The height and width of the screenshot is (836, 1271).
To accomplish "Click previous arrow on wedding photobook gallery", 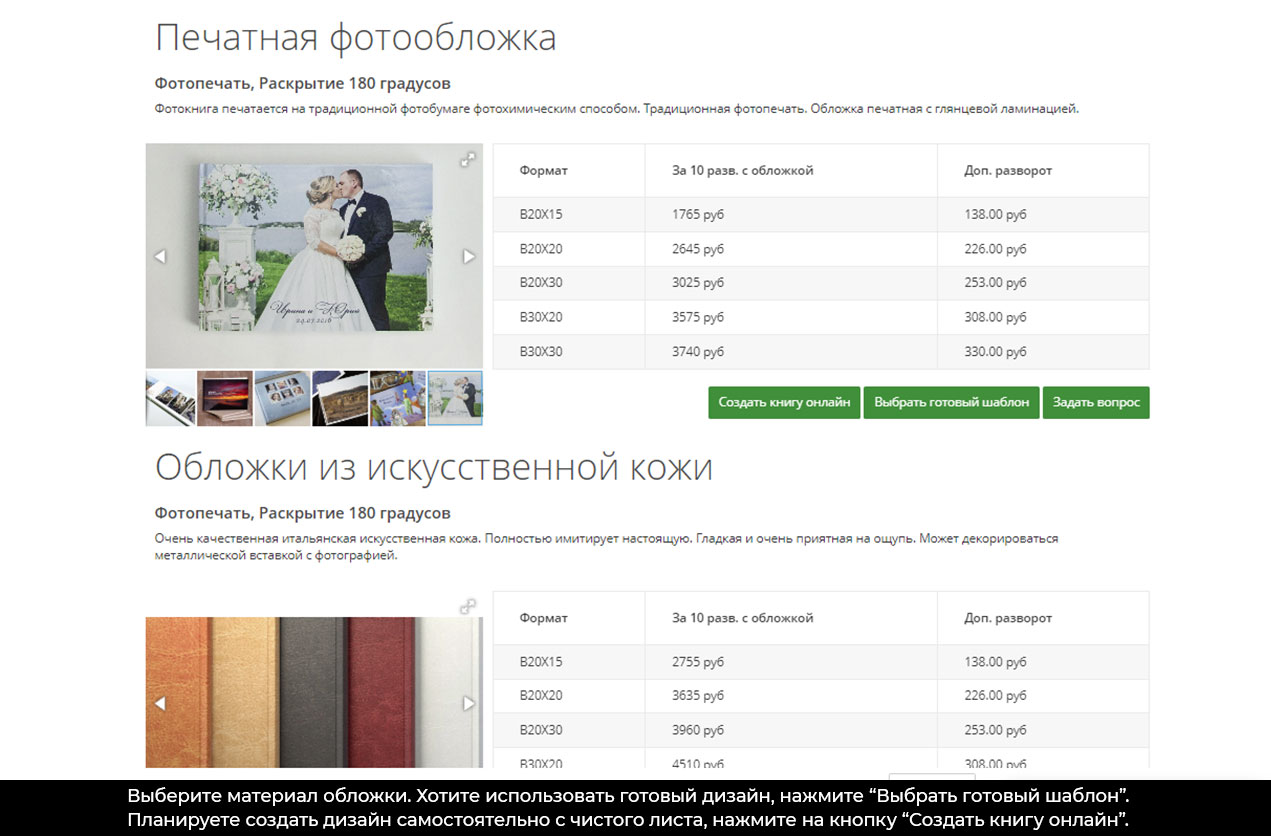I will (160, 257).
